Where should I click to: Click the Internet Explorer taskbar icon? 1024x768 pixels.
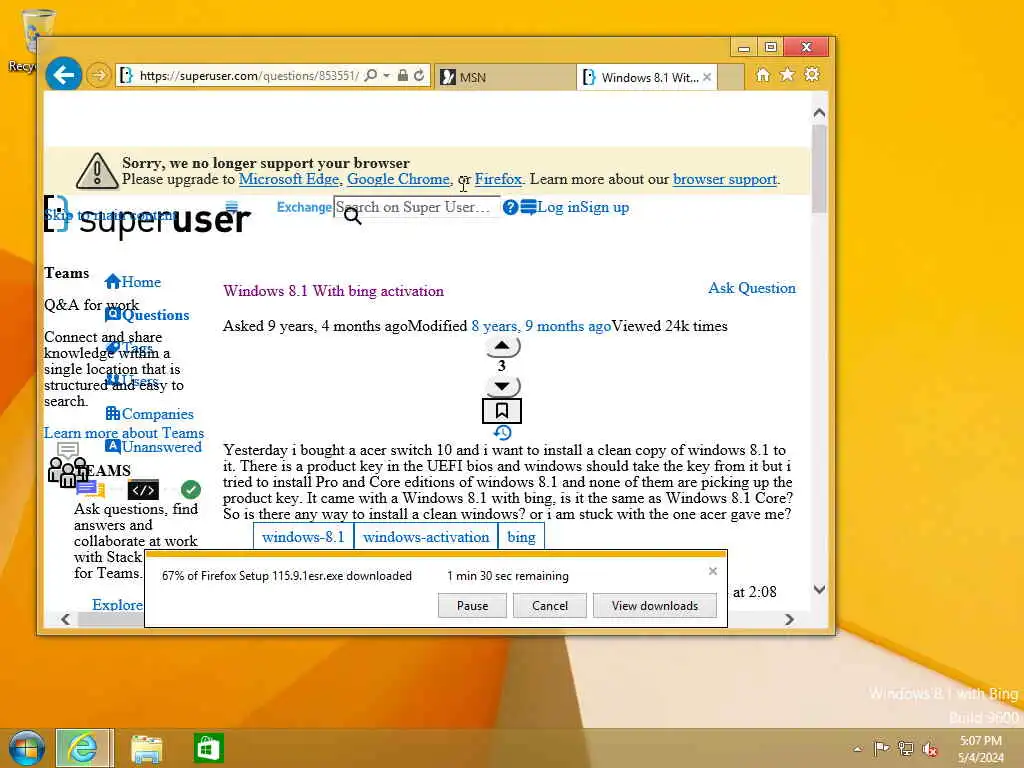point(84,748)
